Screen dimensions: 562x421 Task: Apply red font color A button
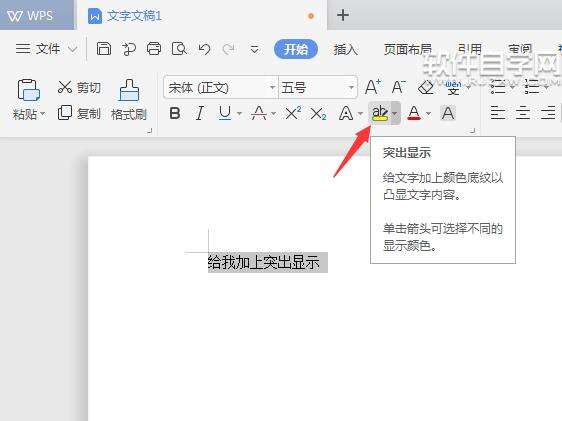[x=414, y=113]
